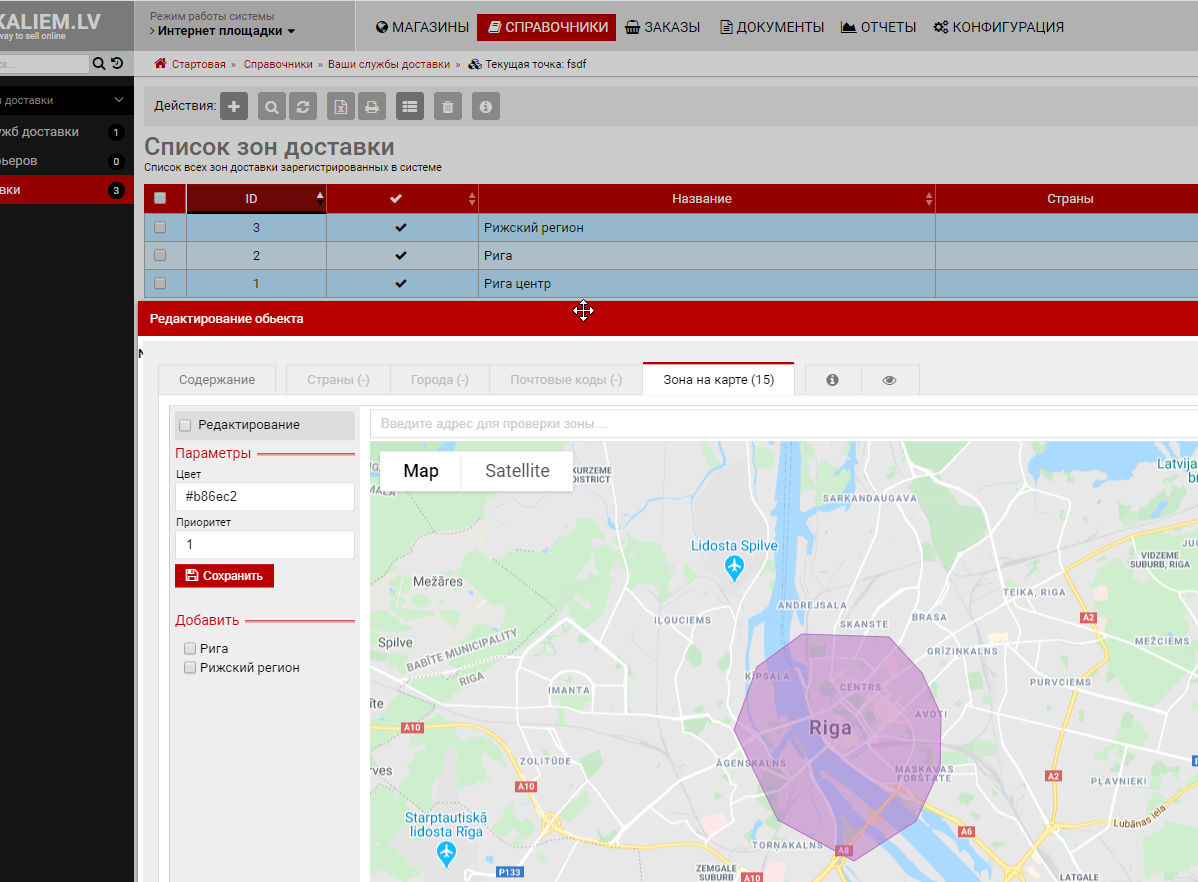Click the refresh list icon

point(301,106)
